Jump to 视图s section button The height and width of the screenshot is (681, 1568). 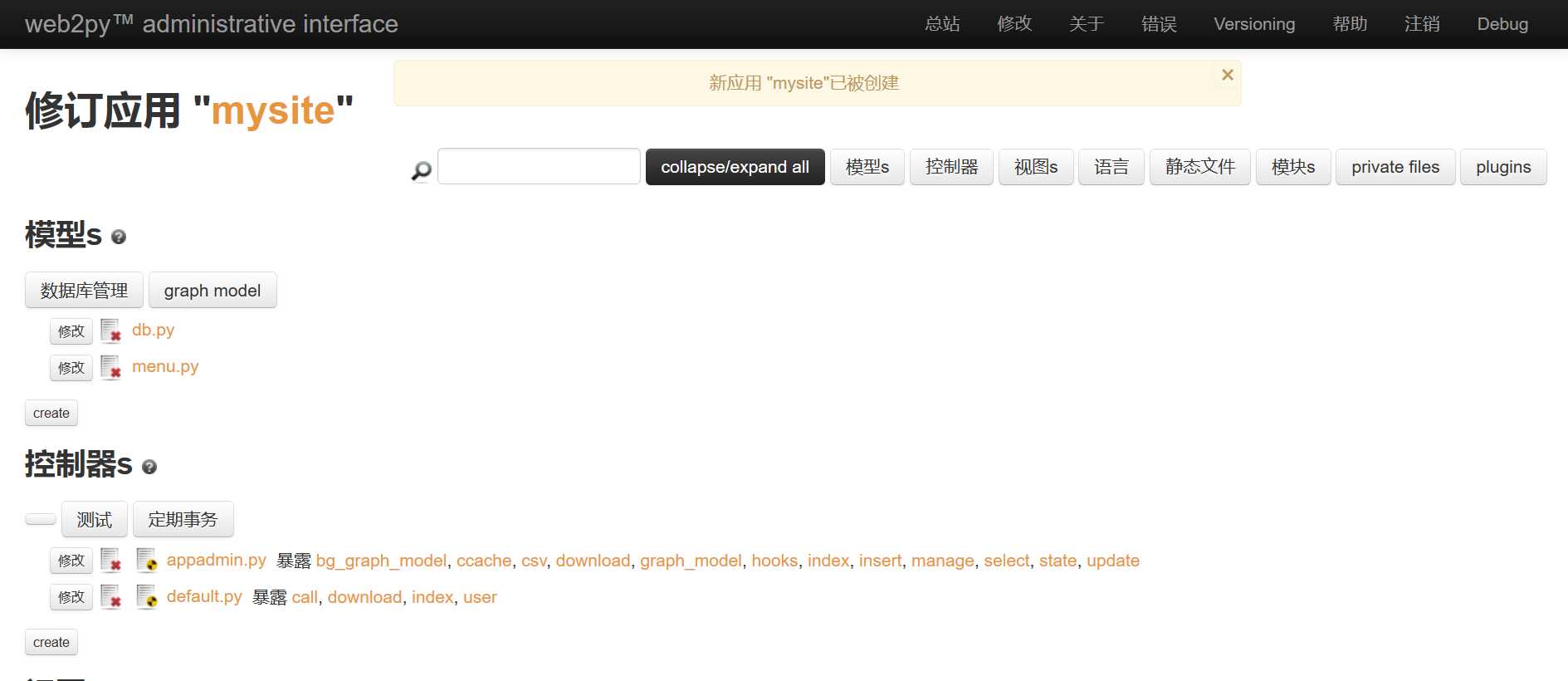(x=1036, y=167)
